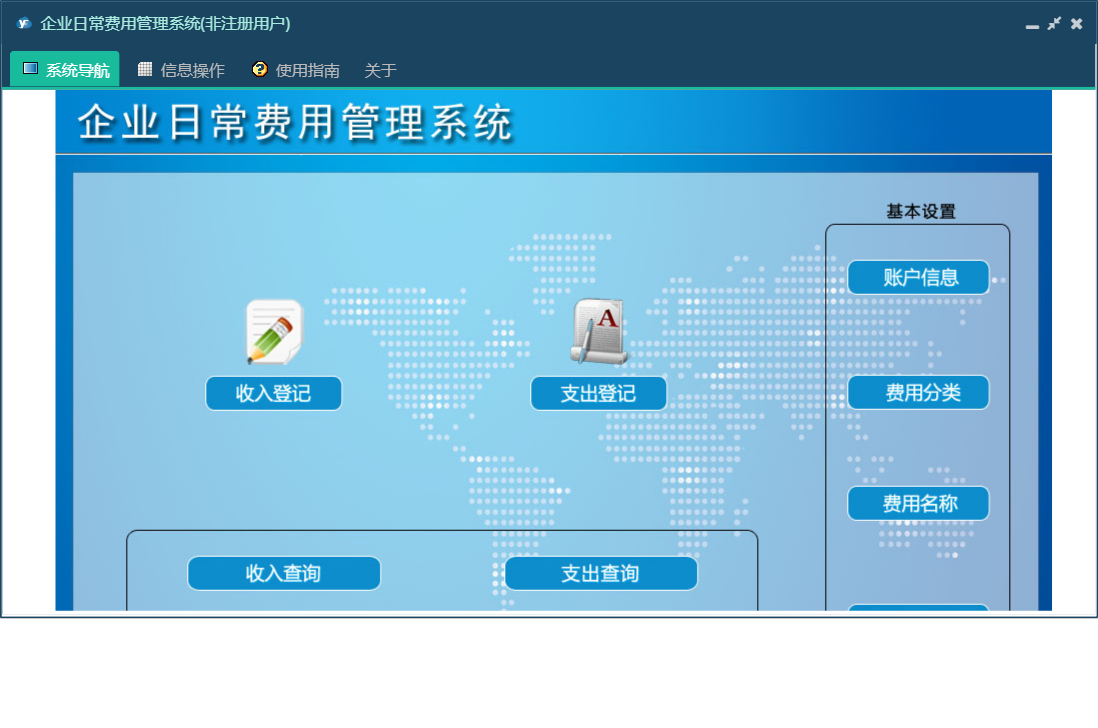Screen dimensions: 1098x728
Task: Click the 企业日常费用管理系统 banner title
Action: coord(295,123)
